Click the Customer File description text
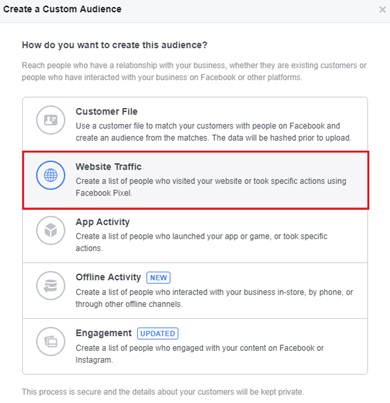Image resolution: width=390 pixels, height=403 pixels. pyautogui.click(x=213, y=132)
